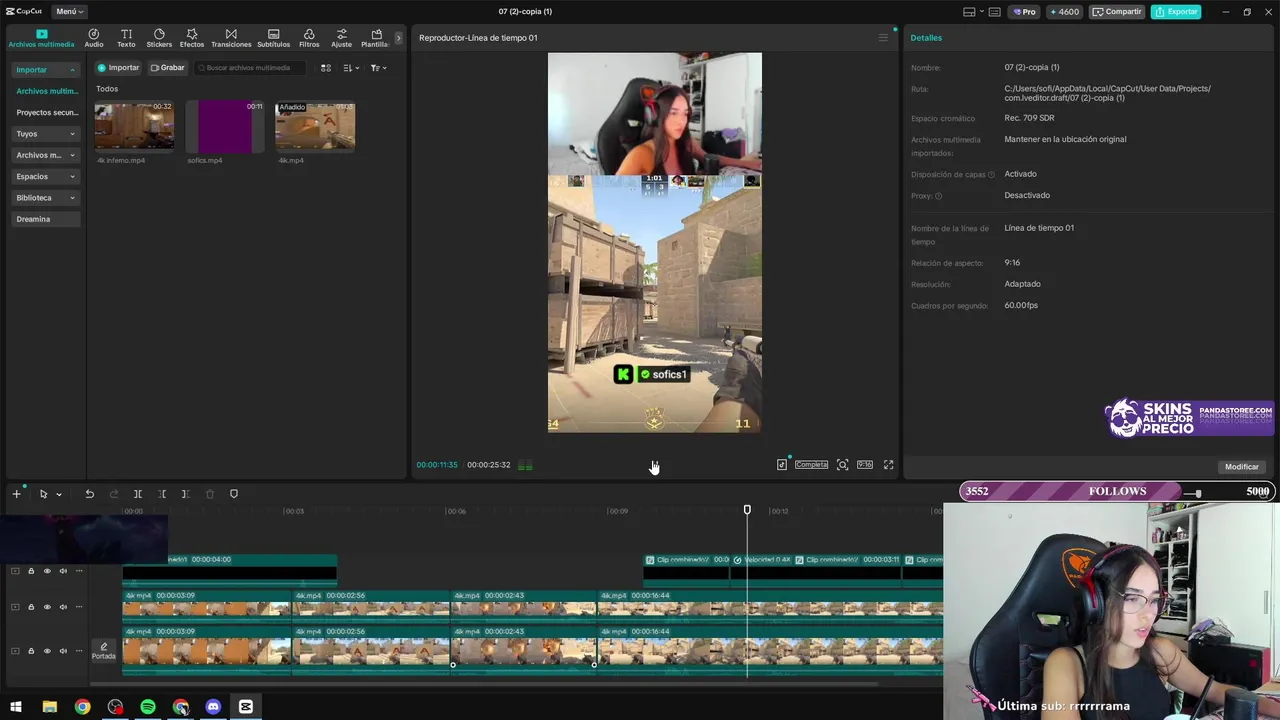Viewport: 1280px width, 720px height.
Task: Enter fullscreen preview mode
Action: click(888, 465)
